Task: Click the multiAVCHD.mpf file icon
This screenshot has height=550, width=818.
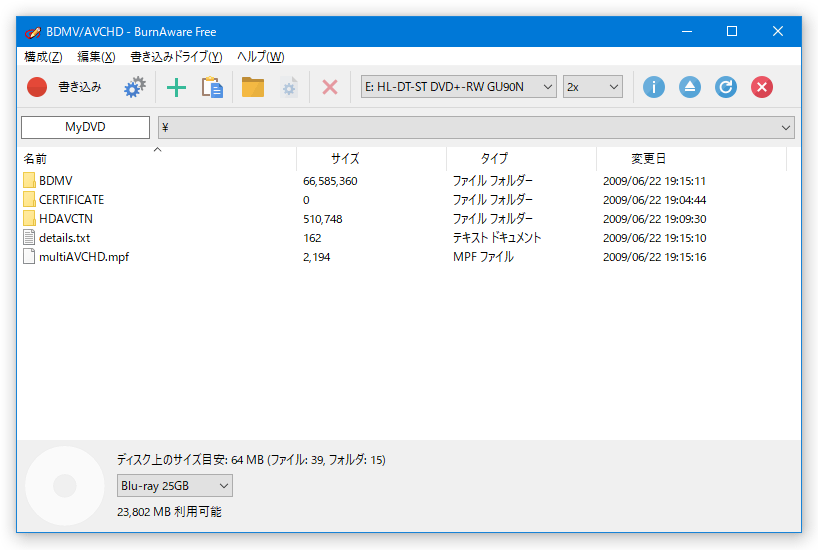Action: (29, 256)
